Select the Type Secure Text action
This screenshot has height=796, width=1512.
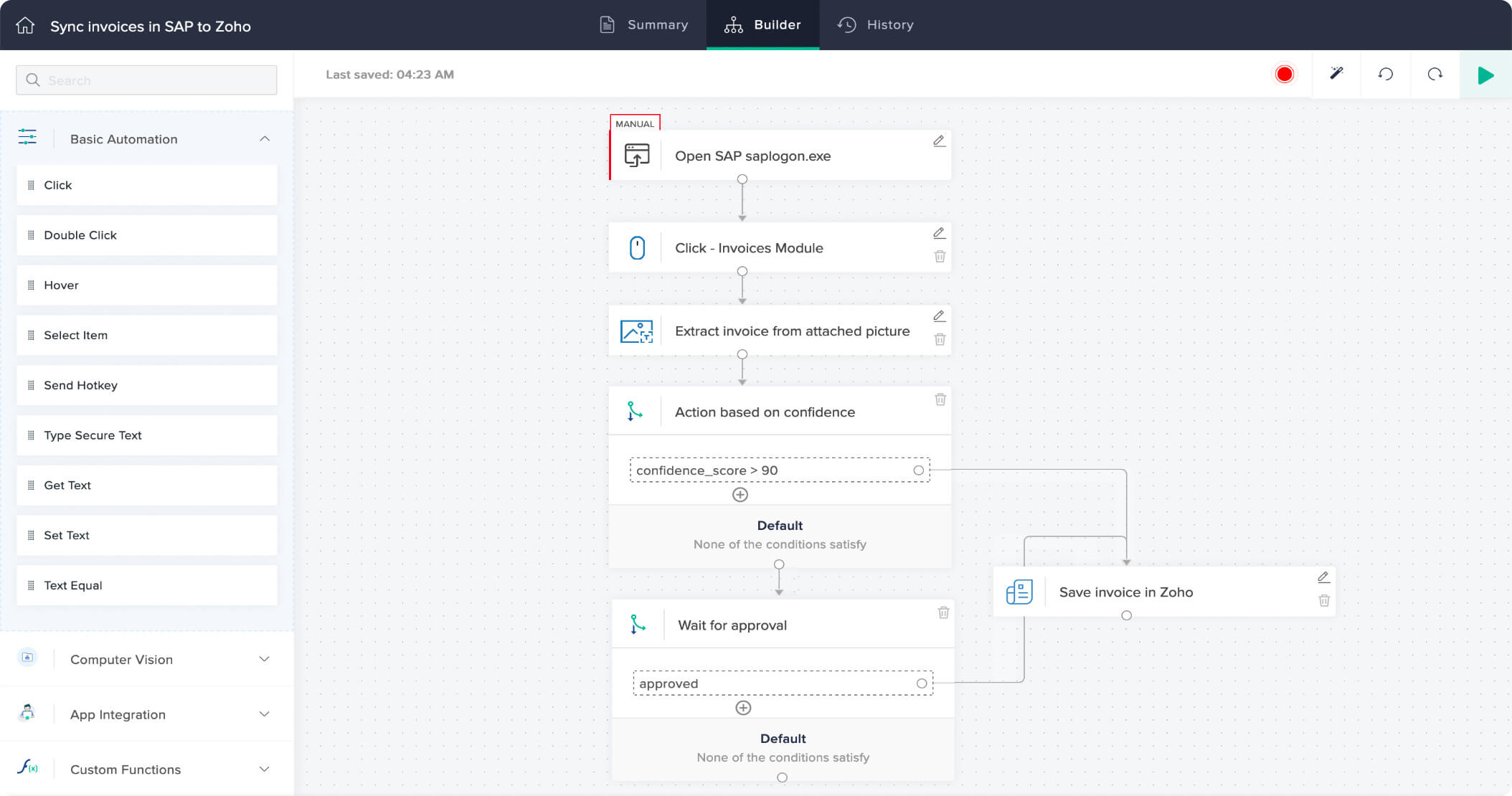[x=146, y=435]
